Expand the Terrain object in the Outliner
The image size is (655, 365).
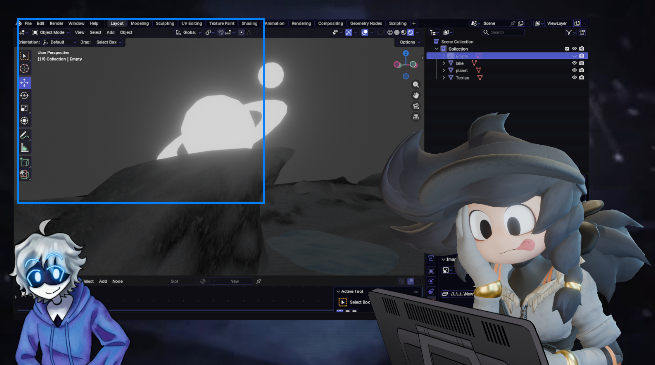click(x=444, y=77)
